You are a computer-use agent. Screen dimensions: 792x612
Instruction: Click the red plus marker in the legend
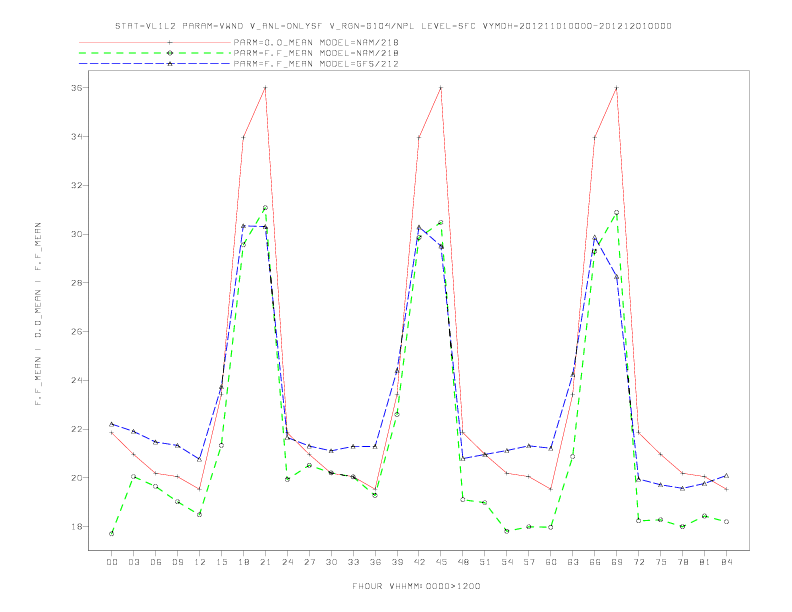(170, 42)
